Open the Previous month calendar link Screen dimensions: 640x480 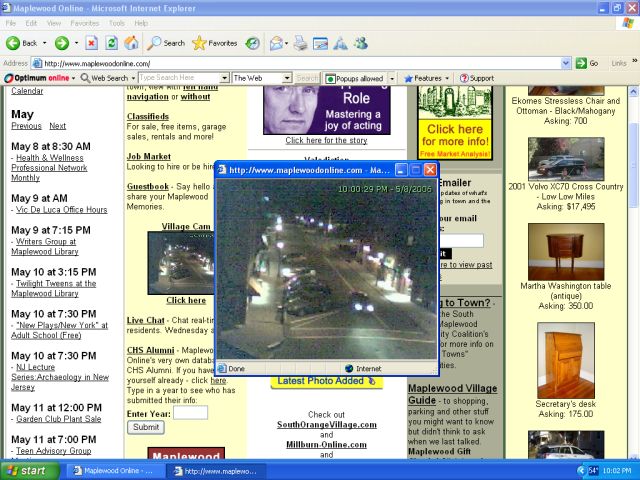[x=27, y=126]
